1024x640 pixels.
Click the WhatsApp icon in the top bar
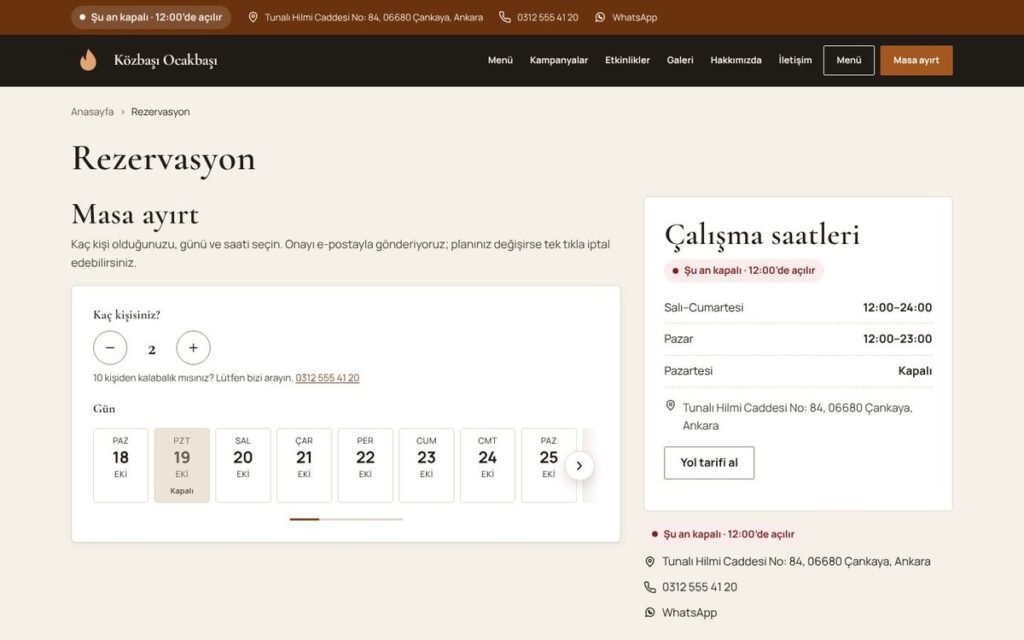pyautogui.click(x=600, y=18)
